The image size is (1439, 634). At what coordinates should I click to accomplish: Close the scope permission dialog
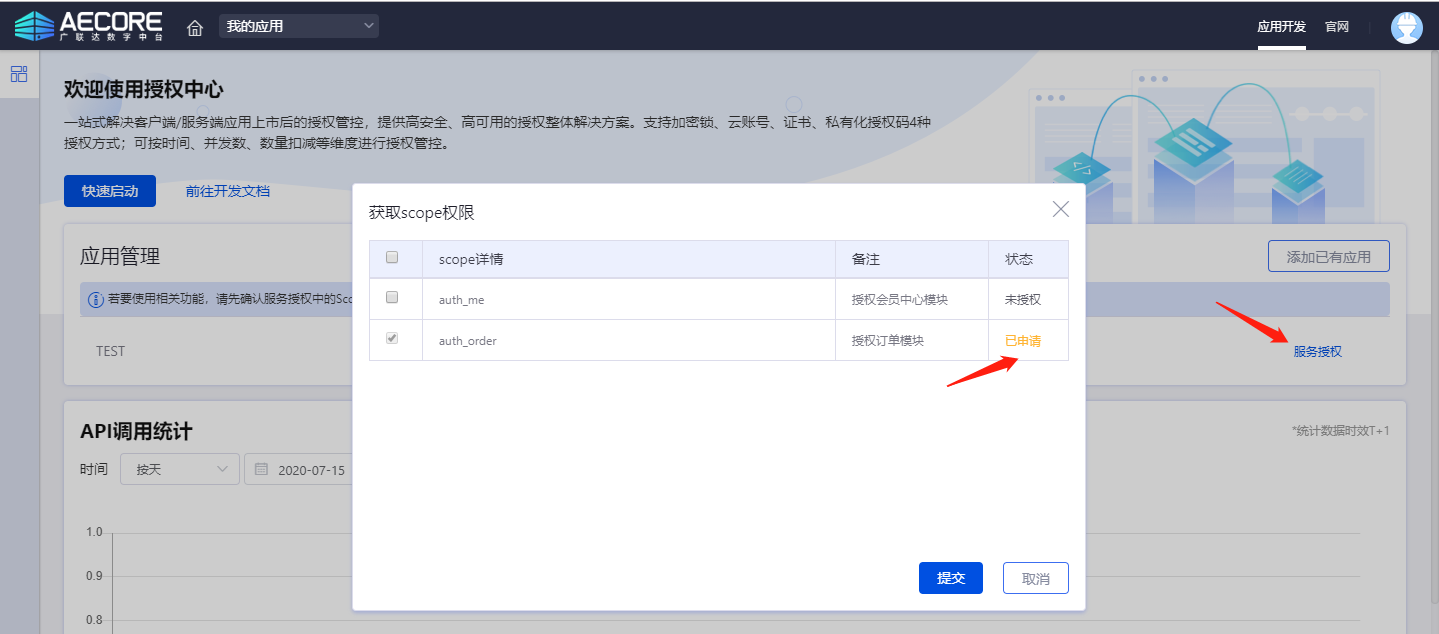tap(1060, 209)
